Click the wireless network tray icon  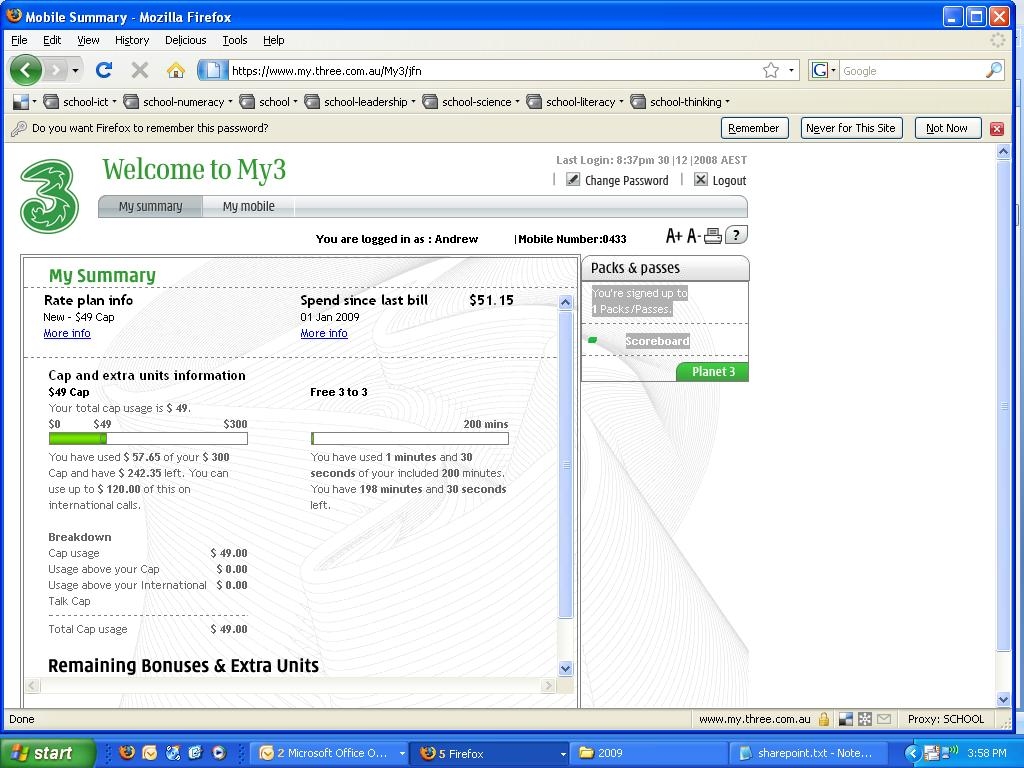952,752
